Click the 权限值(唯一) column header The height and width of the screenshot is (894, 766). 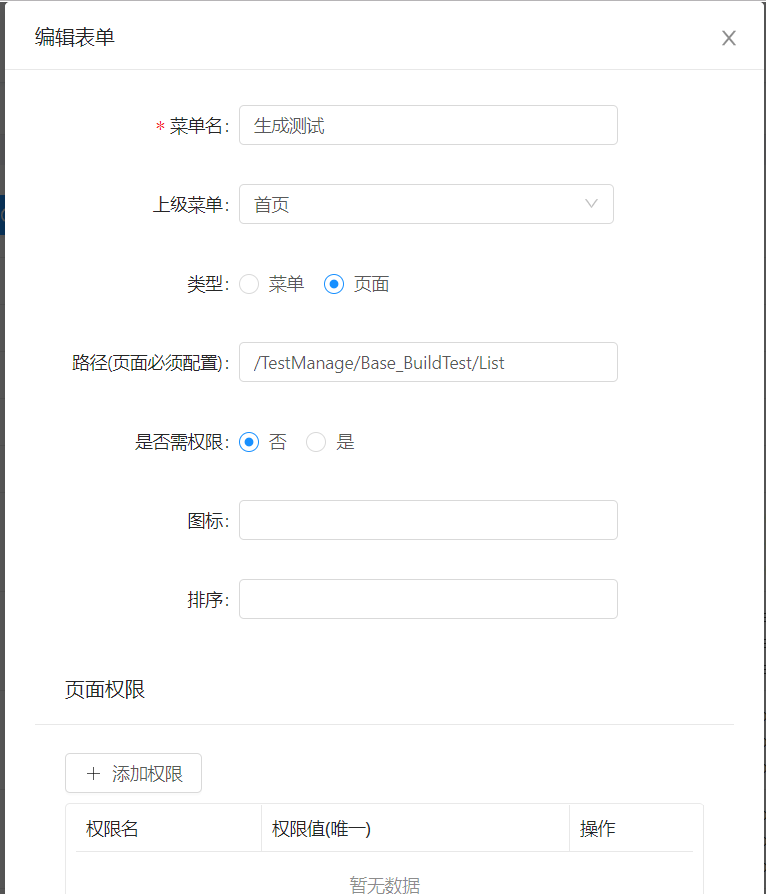coord(322,830)
